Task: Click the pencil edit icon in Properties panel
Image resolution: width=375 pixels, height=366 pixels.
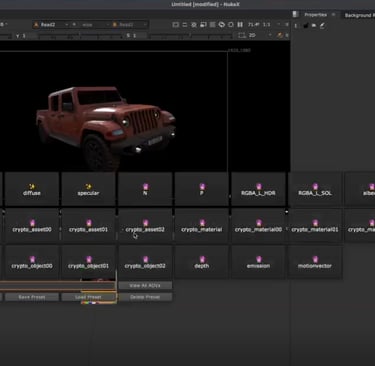Action: point(322,26)
